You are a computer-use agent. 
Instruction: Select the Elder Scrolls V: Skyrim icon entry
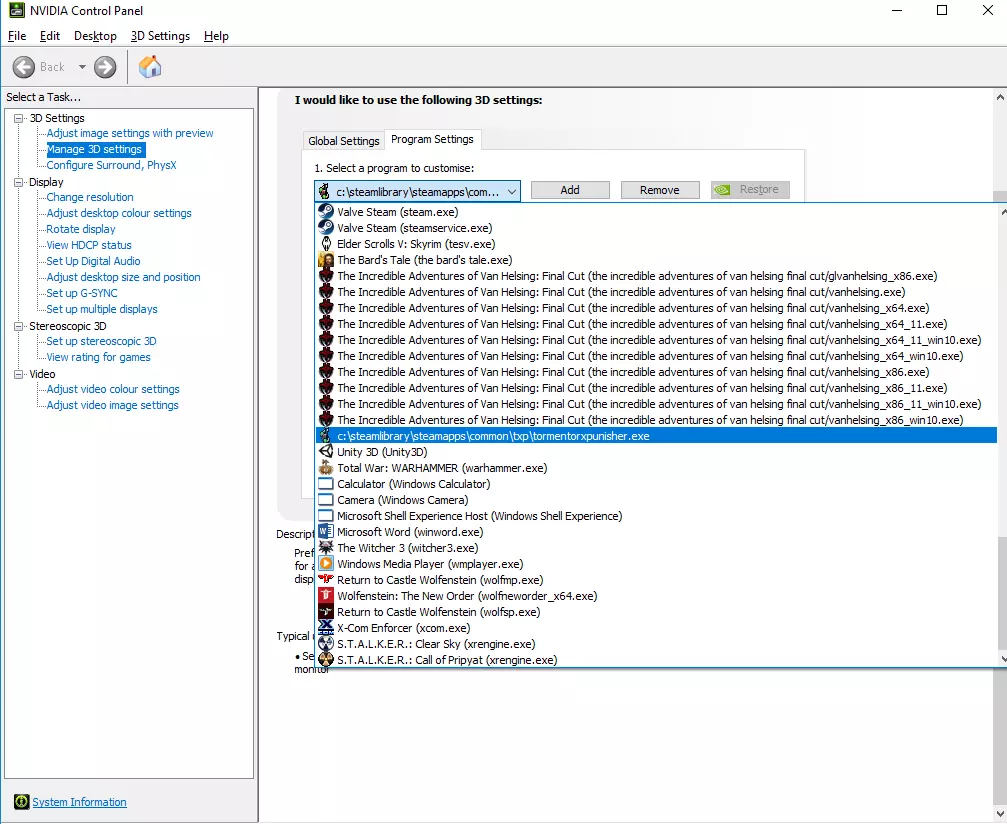[325, 244]
